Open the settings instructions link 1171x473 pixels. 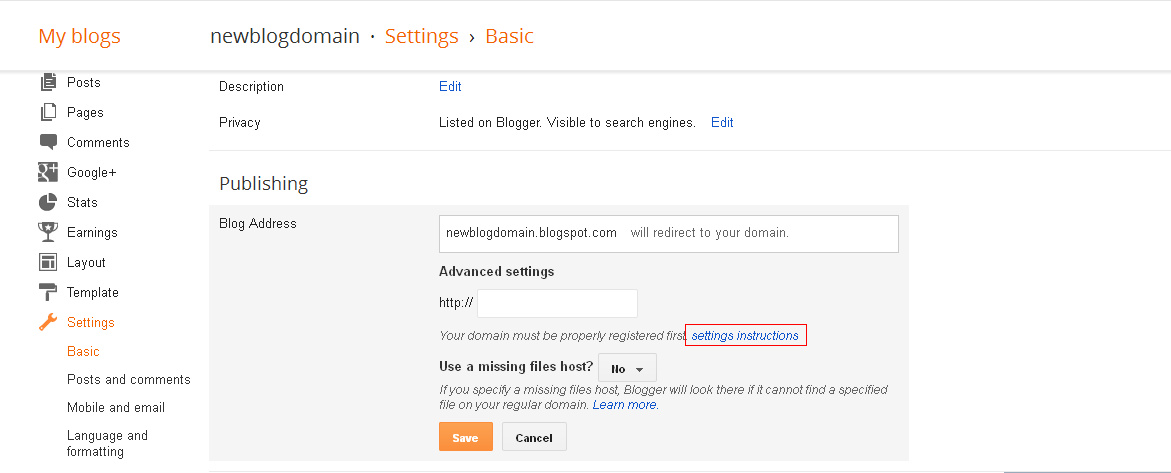point(745,336)
